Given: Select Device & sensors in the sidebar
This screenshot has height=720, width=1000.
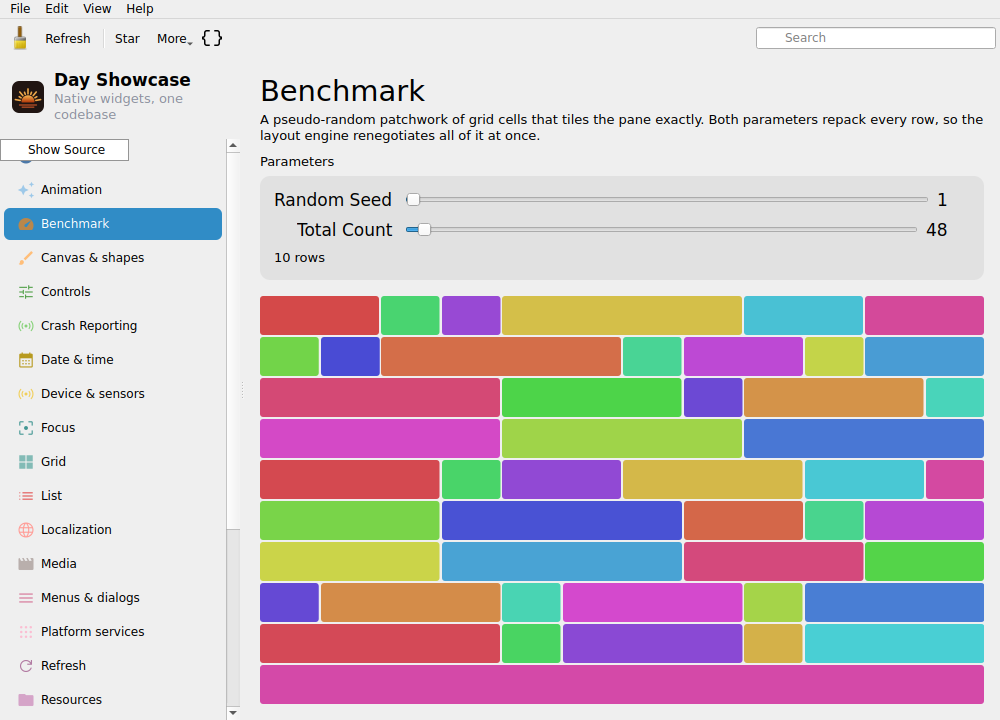Looking at the screenshot, I should (113, 393).
